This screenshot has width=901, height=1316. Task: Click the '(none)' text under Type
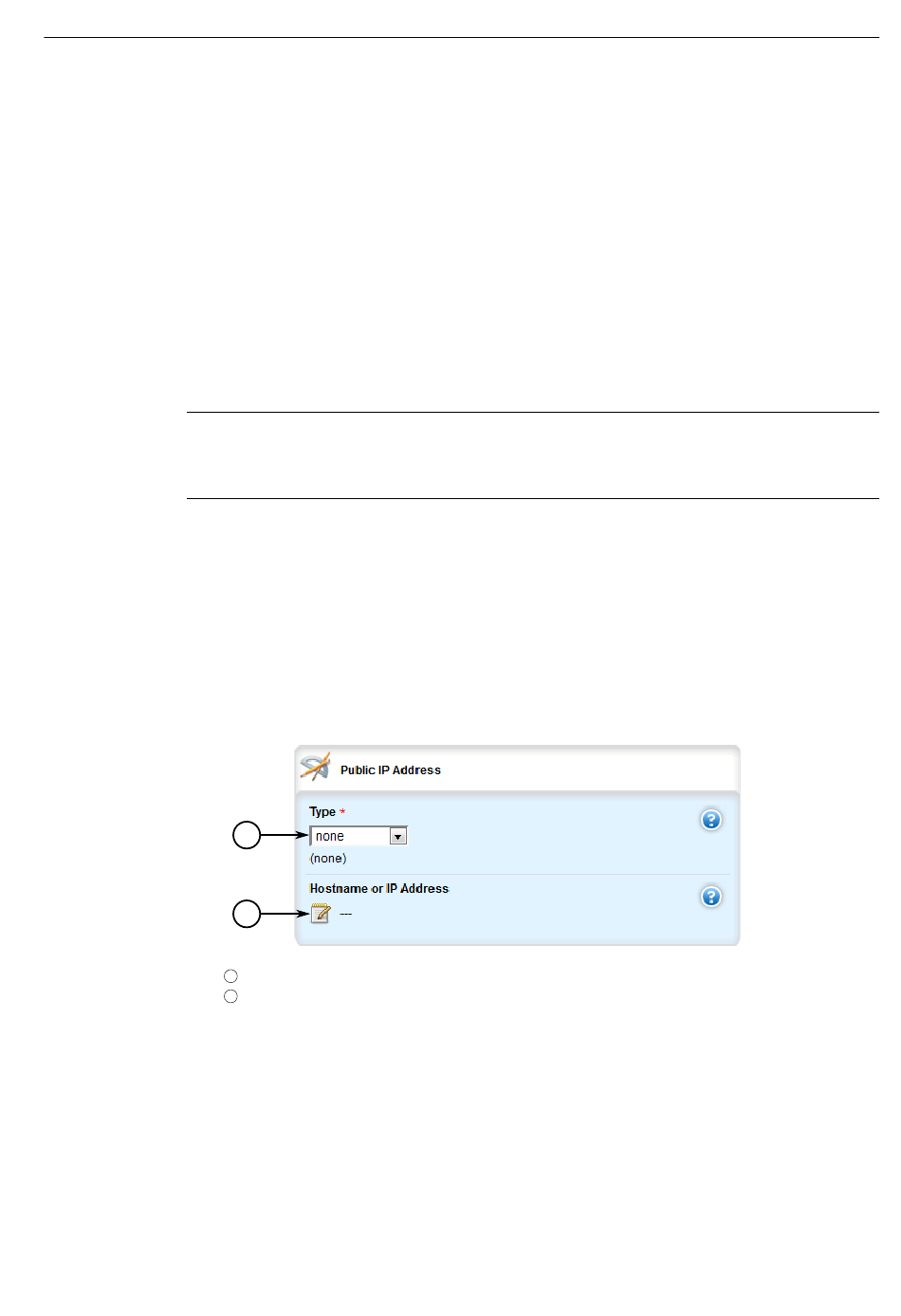click(328, 859)
